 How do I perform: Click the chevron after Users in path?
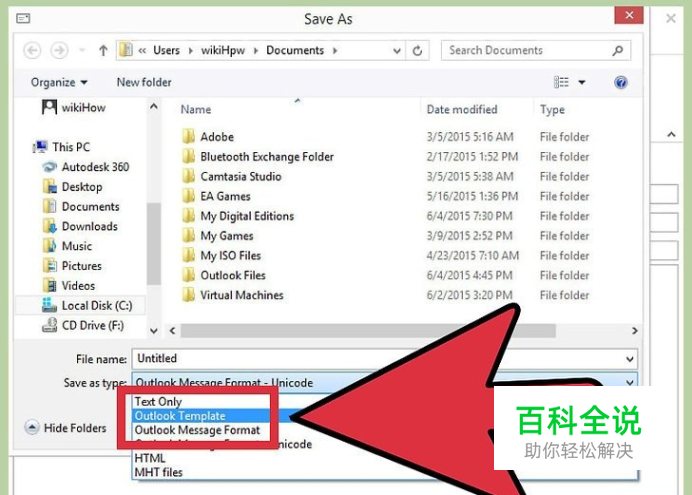pos(191,51)
